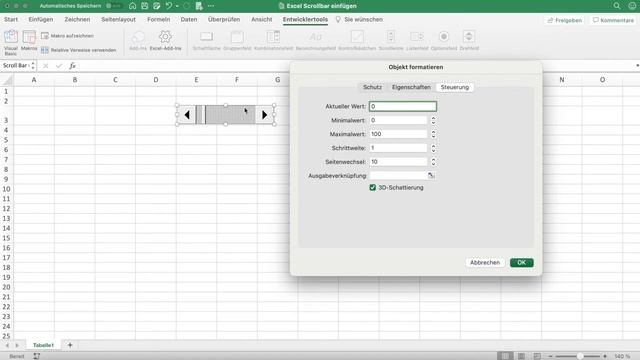
Task: Open the Daten ribbon tab
Action: 189,19
